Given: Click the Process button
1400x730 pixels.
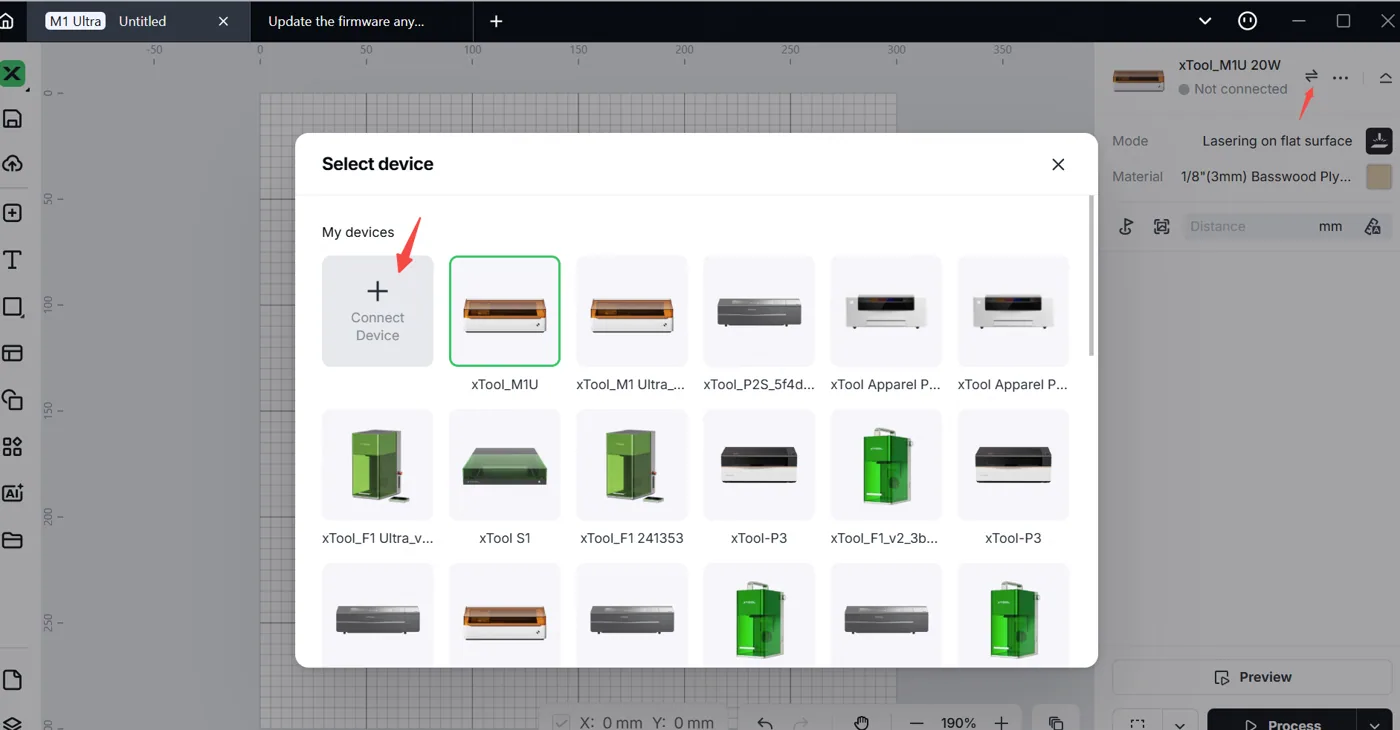Looking at the screenshot, I should click(x=1282, y=724).
